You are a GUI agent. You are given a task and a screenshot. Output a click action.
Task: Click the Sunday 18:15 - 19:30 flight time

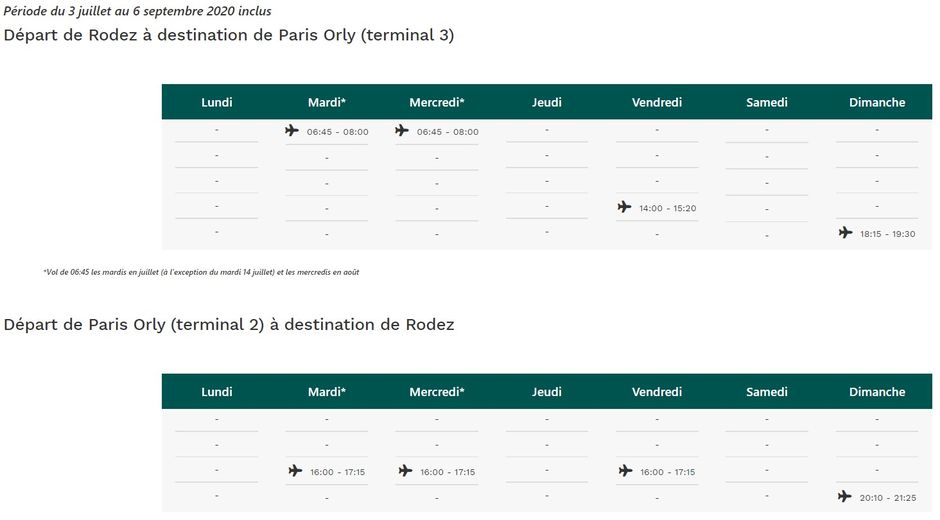tap(888, 234)
